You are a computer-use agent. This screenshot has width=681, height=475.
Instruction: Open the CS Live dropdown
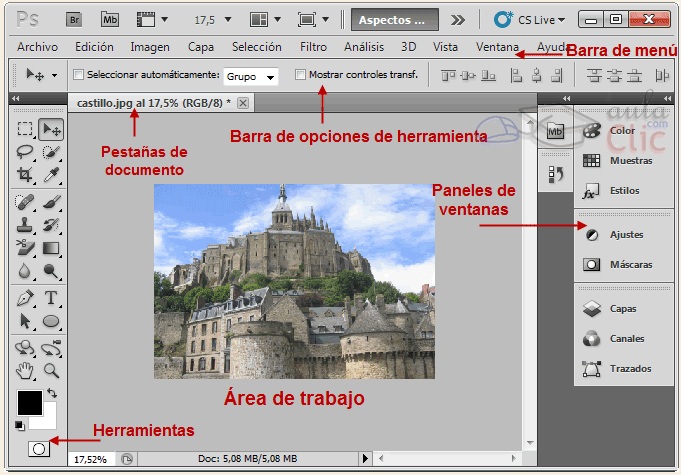pos(529,20)
